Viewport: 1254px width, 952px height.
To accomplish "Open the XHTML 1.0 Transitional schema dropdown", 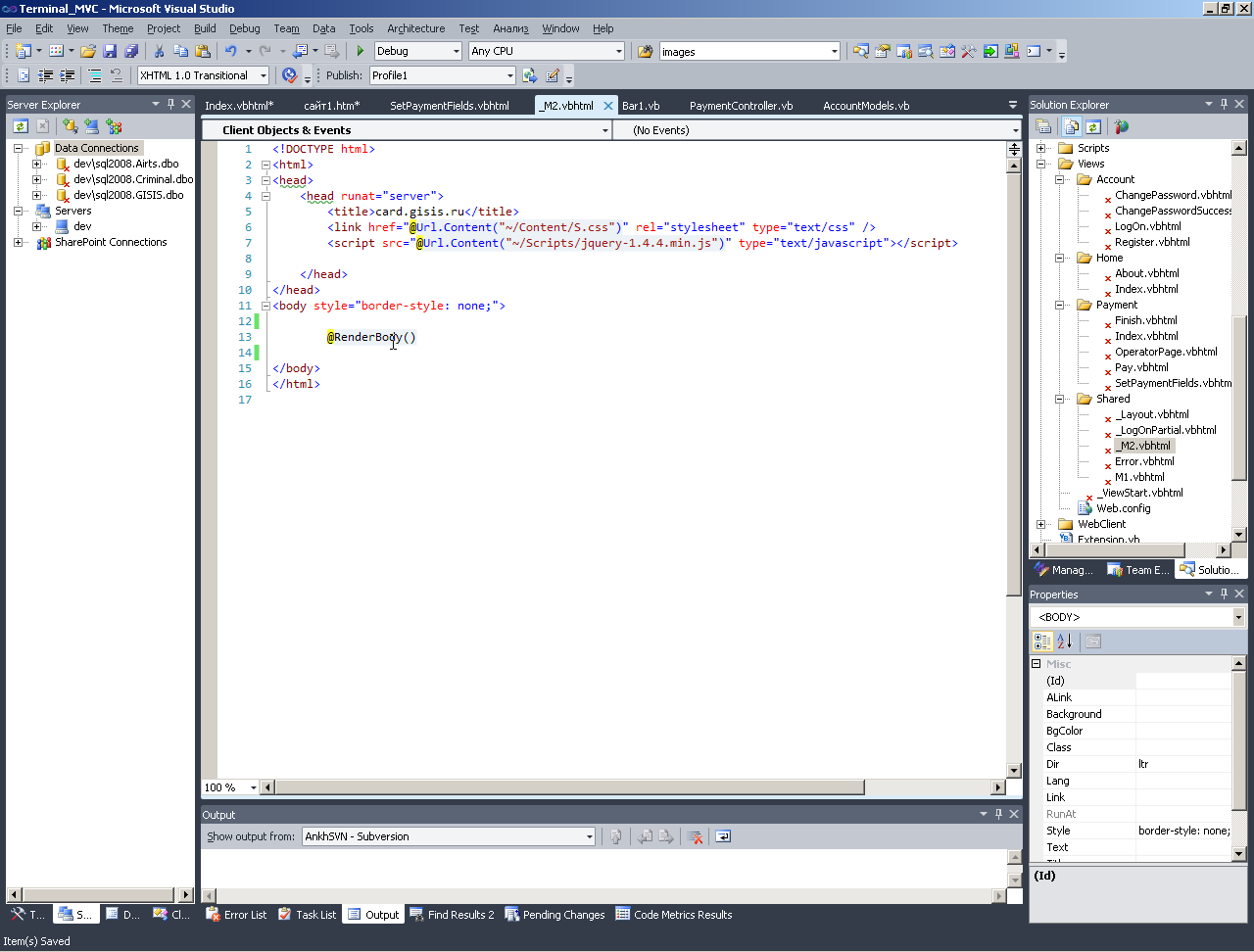I will 263,75.
